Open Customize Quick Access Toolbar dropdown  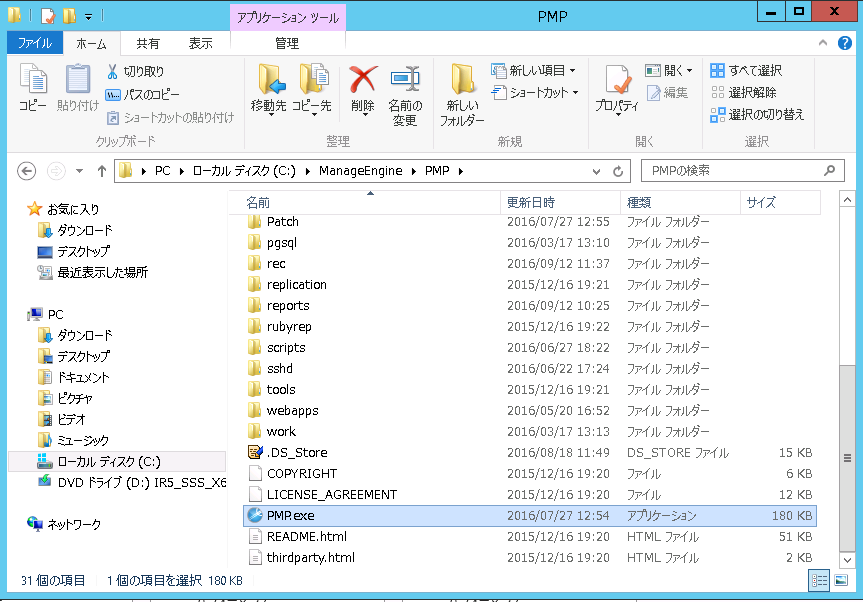[89, 17]
